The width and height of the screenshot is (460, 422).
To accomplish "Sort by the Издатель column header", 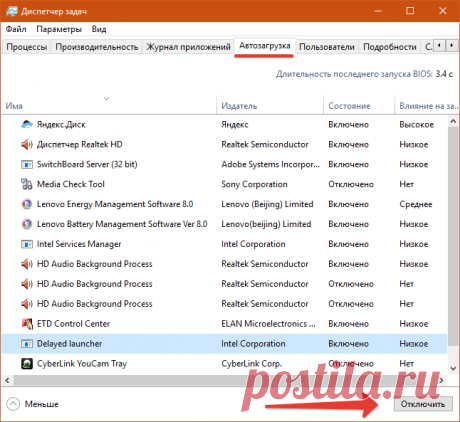I will pyautogui.click(x=270, y=105).
